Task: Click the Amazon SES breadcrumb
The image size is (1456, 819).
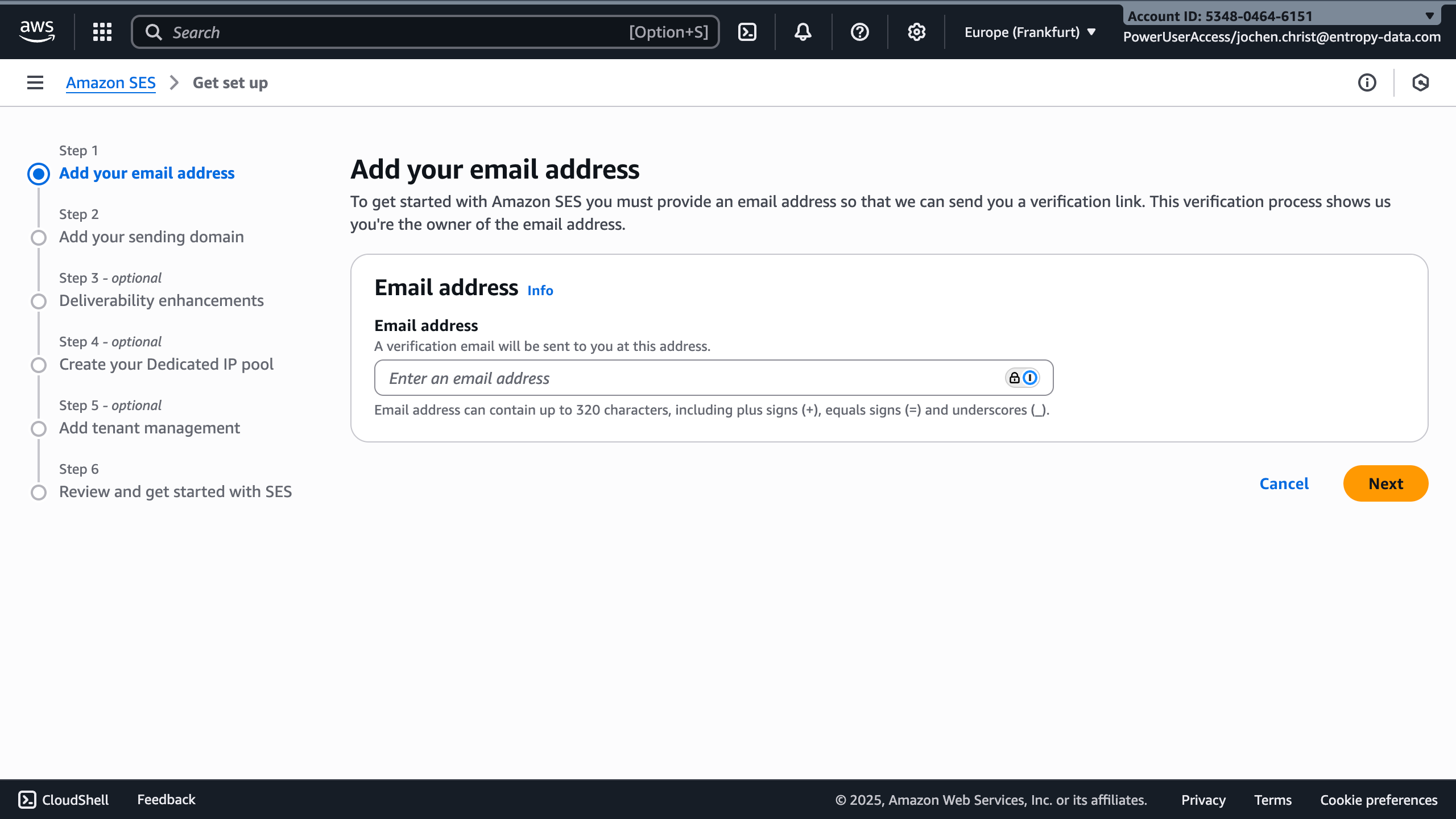Action: click(x=110, y=82)
